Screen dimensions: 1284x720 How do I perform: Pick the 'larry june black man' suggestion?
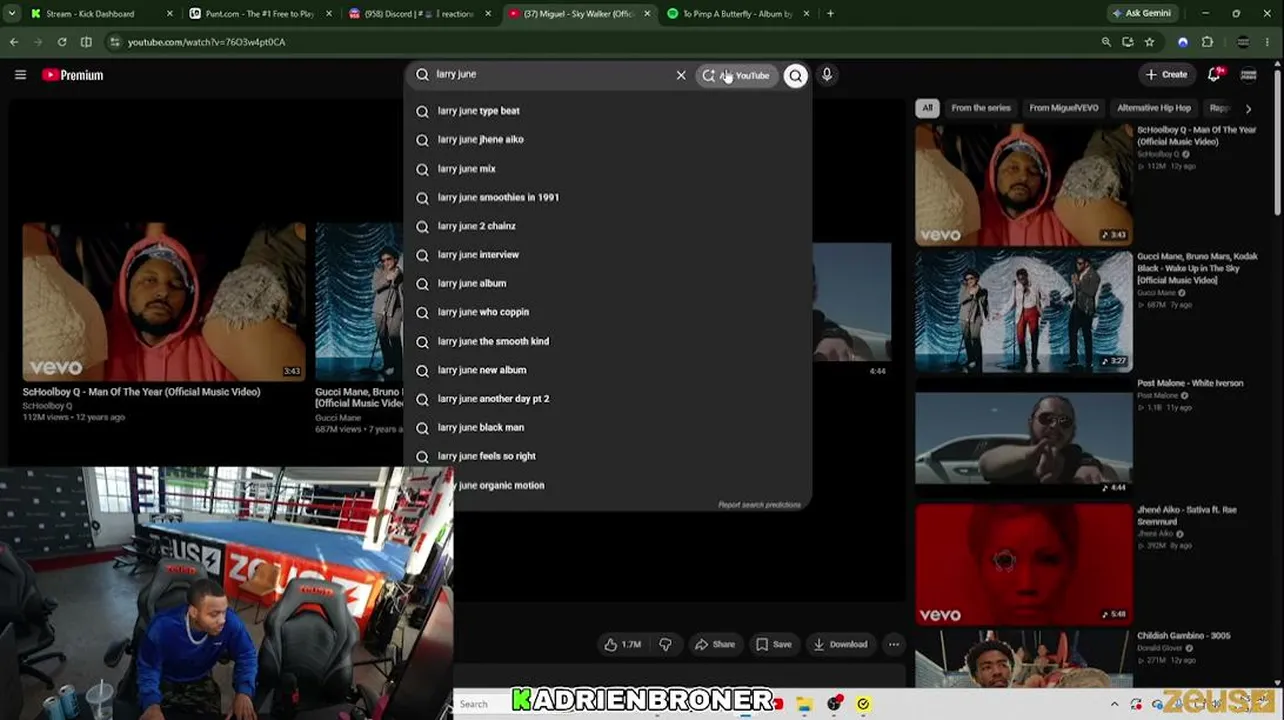coord(608,428)
